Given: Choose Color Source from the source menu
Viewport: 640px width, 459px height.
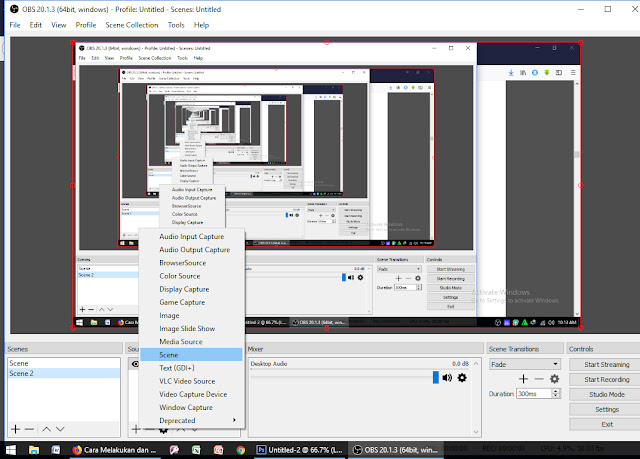Looking at the screenshot, I should click(191, 276).
